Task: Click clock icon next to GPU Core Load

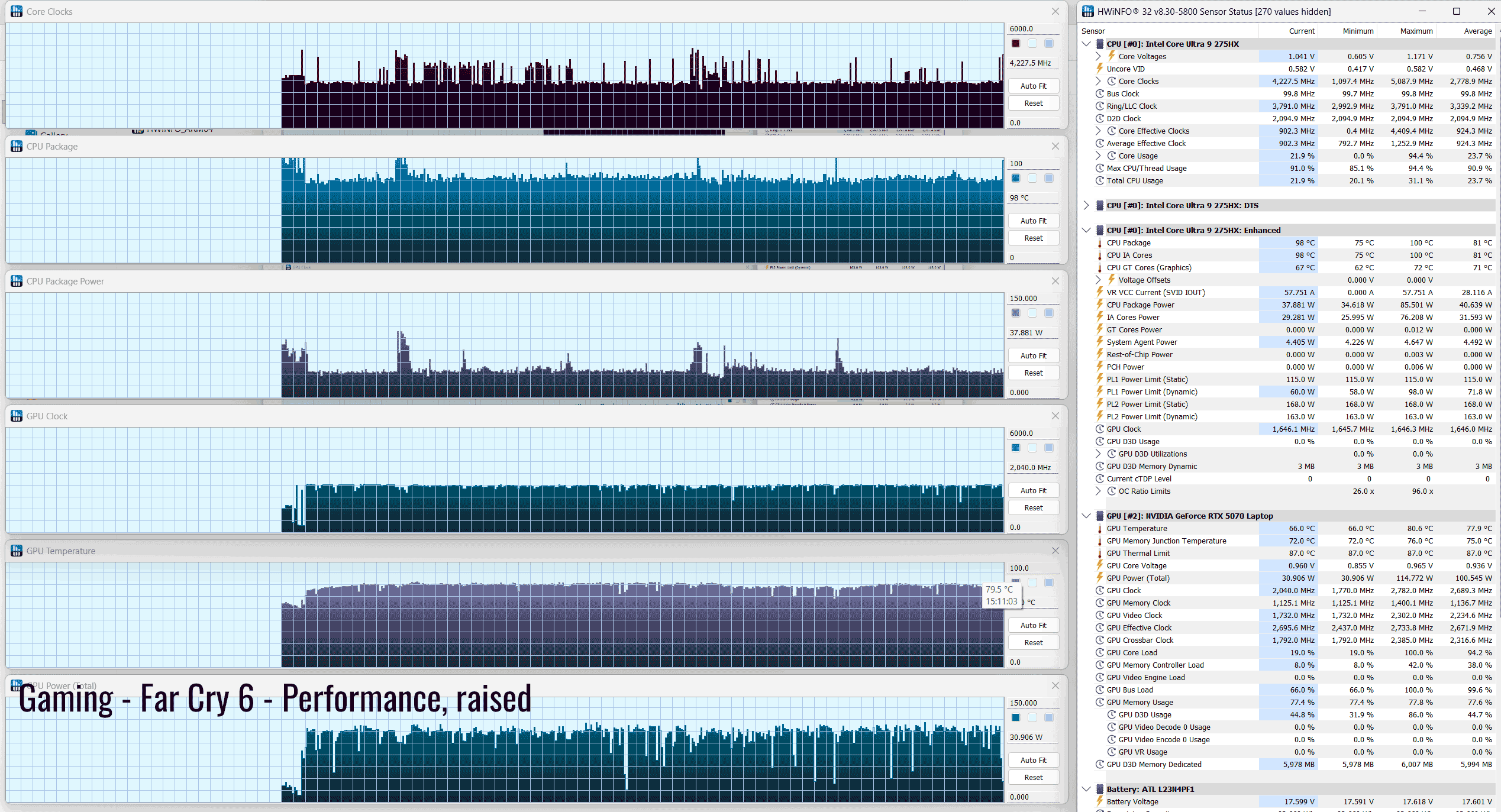Action: click(x=1100, y=653)
